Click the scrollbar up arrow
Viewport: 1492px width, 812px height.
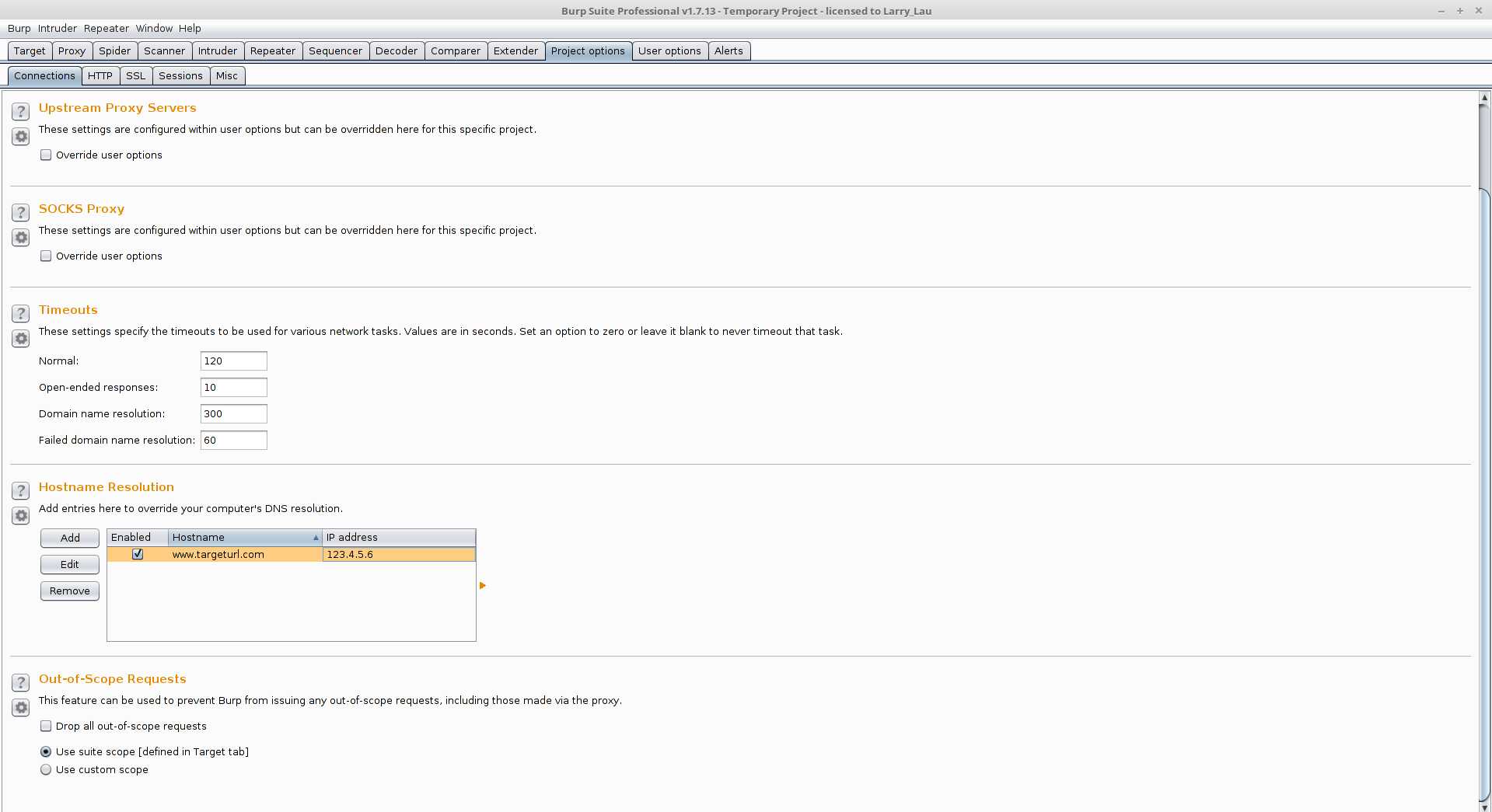1484,98
